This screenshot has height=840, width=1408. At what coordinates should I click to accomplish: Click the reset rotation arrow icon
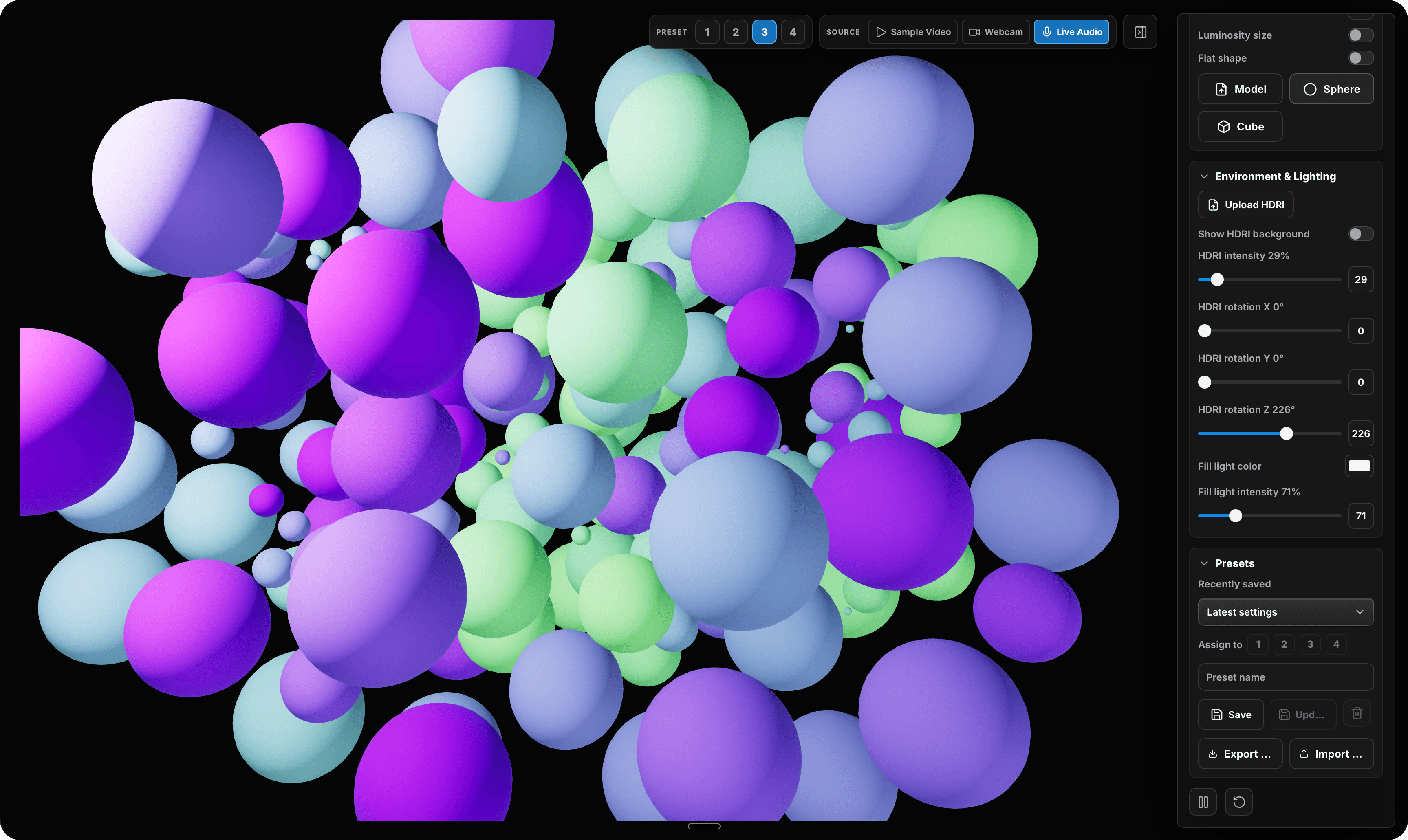pos(1239,802)
